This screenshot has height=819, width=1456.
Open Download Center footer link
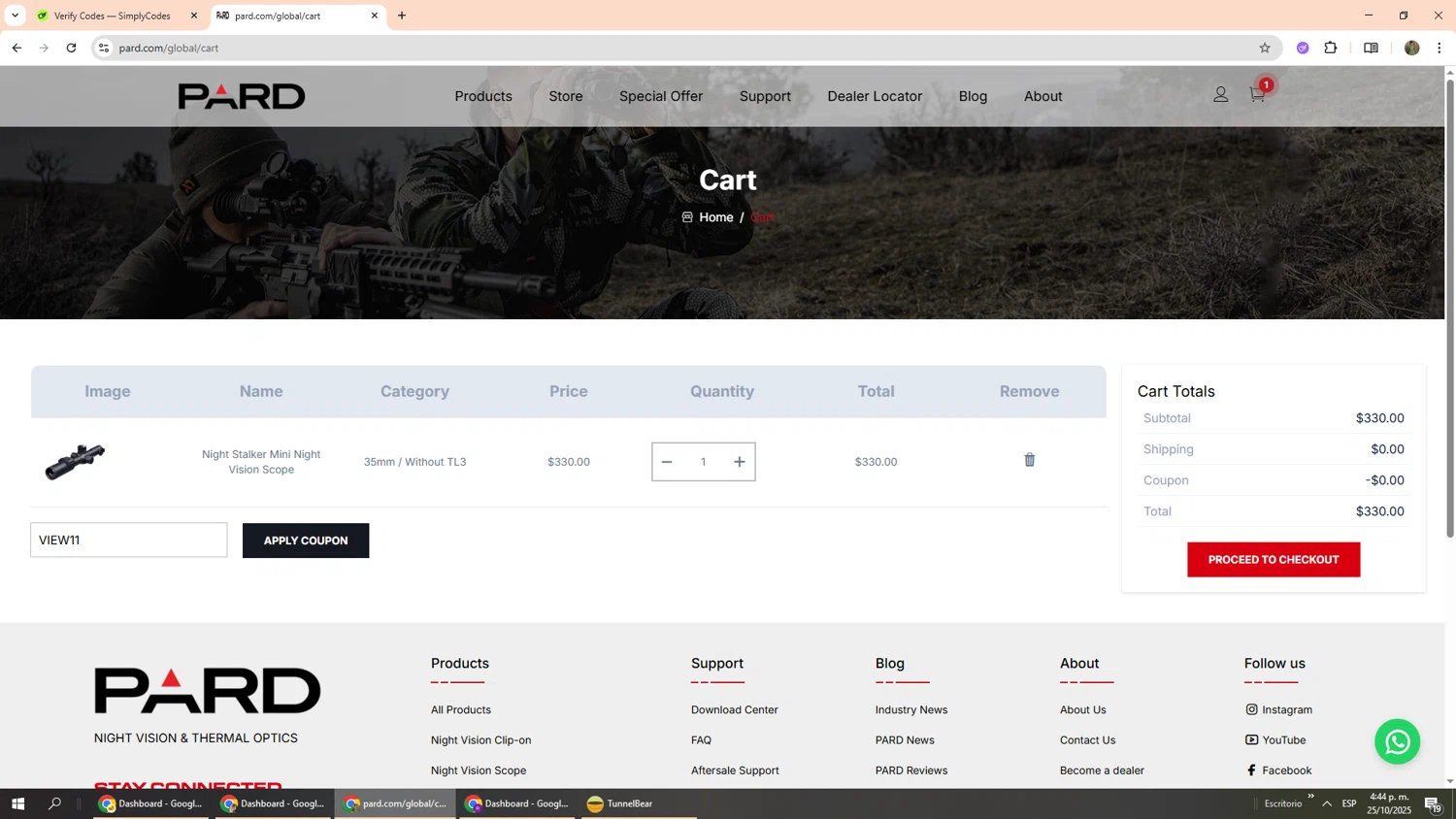click(735, 709)
